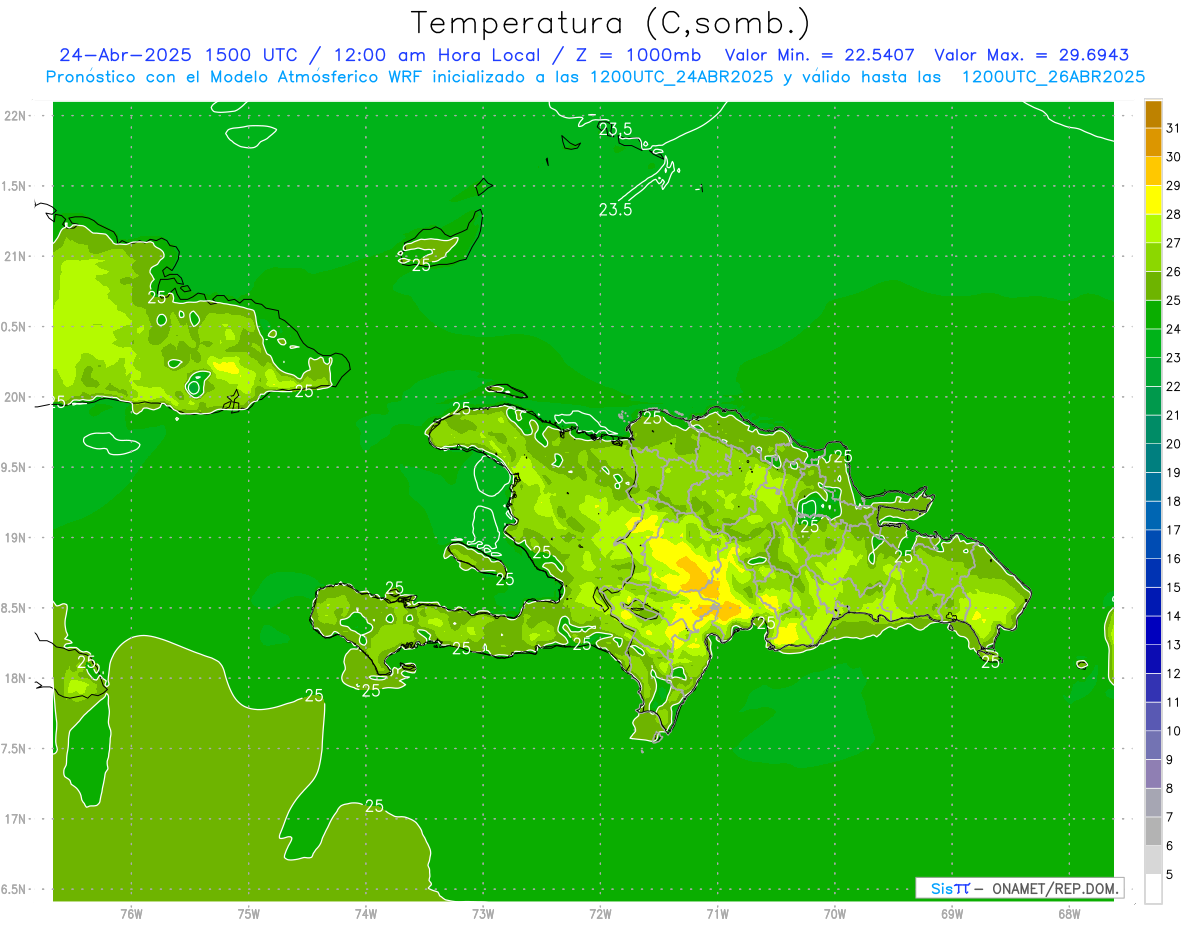Click the '70W' longitude label
This screenshot has width=1200, height=927.
tap(834, 914)
